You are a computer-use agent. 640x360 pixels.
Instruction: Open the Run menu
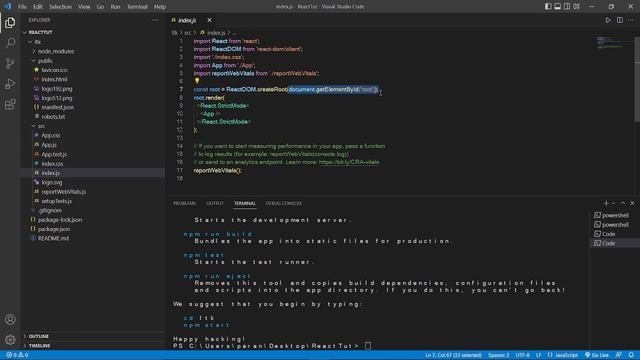tap(115, 7)
